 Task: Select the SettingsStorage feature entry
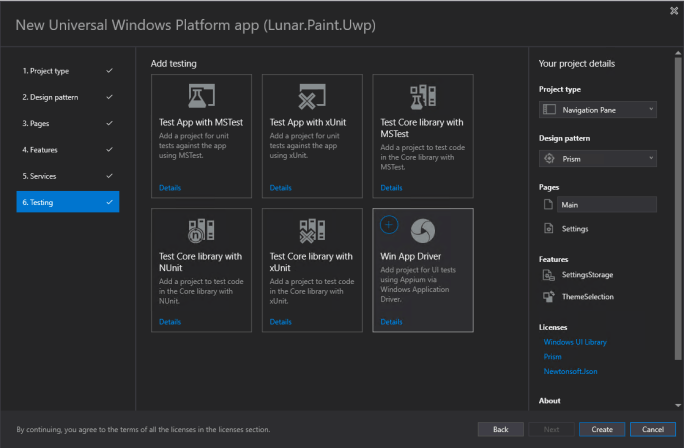587,275
